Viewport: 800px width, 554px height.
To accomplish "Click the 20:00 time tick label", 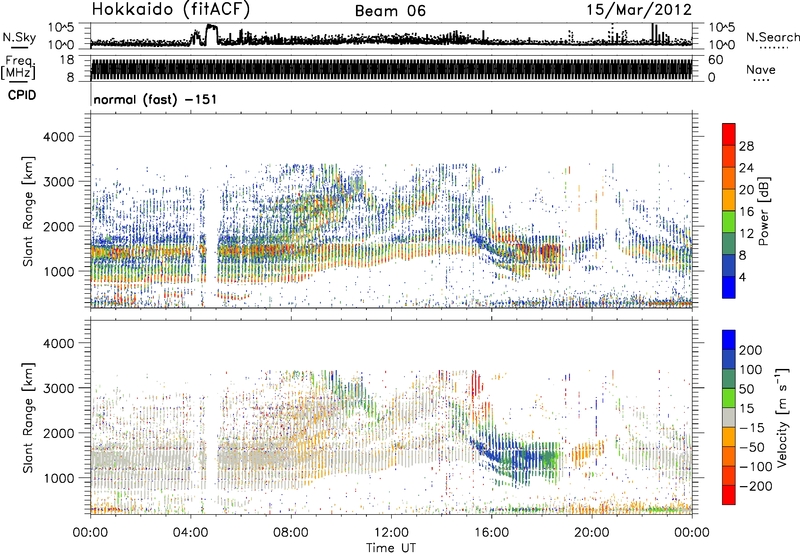I will coord(592,533).
